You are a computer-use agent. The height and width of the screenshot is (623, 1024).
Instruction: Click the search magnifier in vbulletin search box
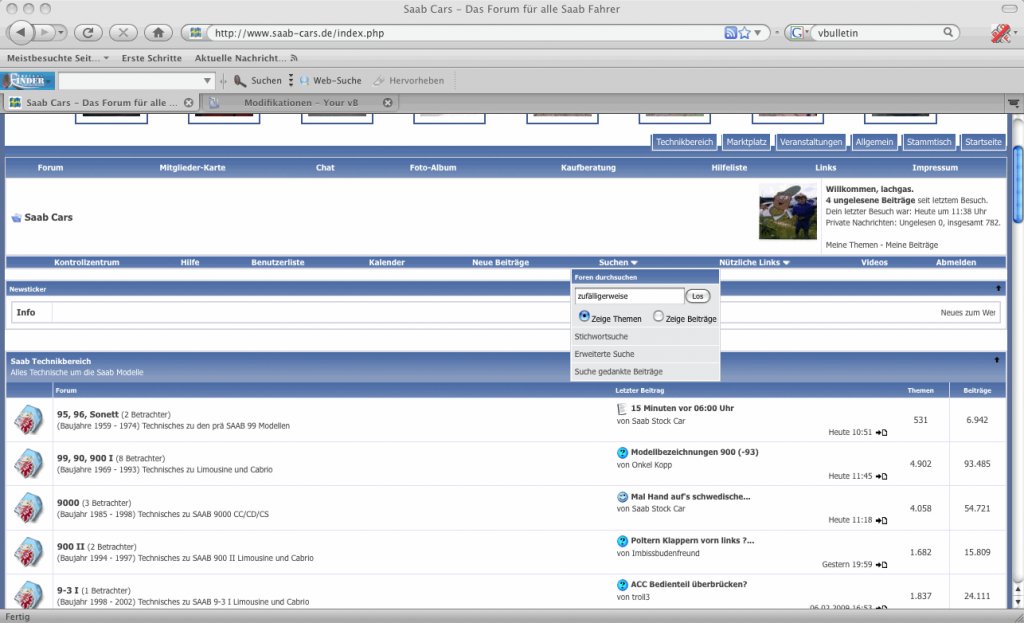pyautogui.click(x=948, y=32)
